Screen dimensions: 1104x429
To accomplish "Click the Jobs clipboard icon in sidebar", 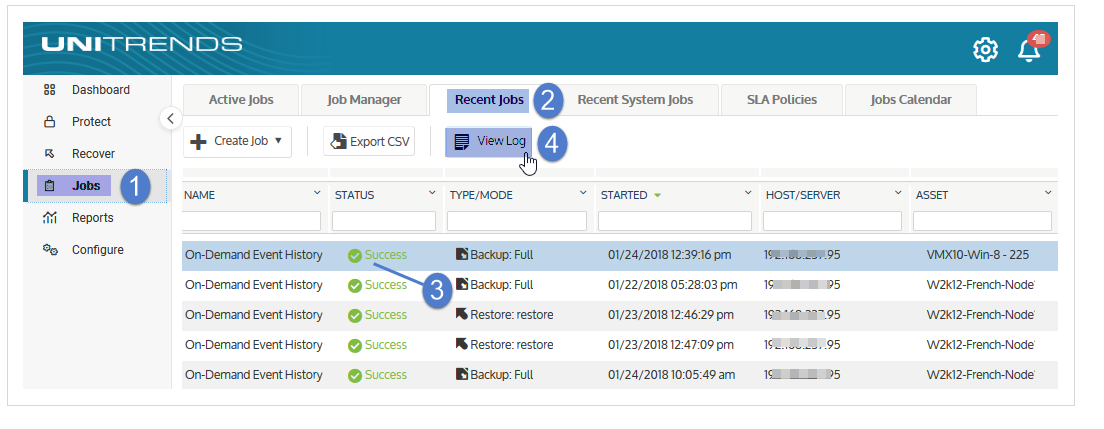I will pos(49,187).
